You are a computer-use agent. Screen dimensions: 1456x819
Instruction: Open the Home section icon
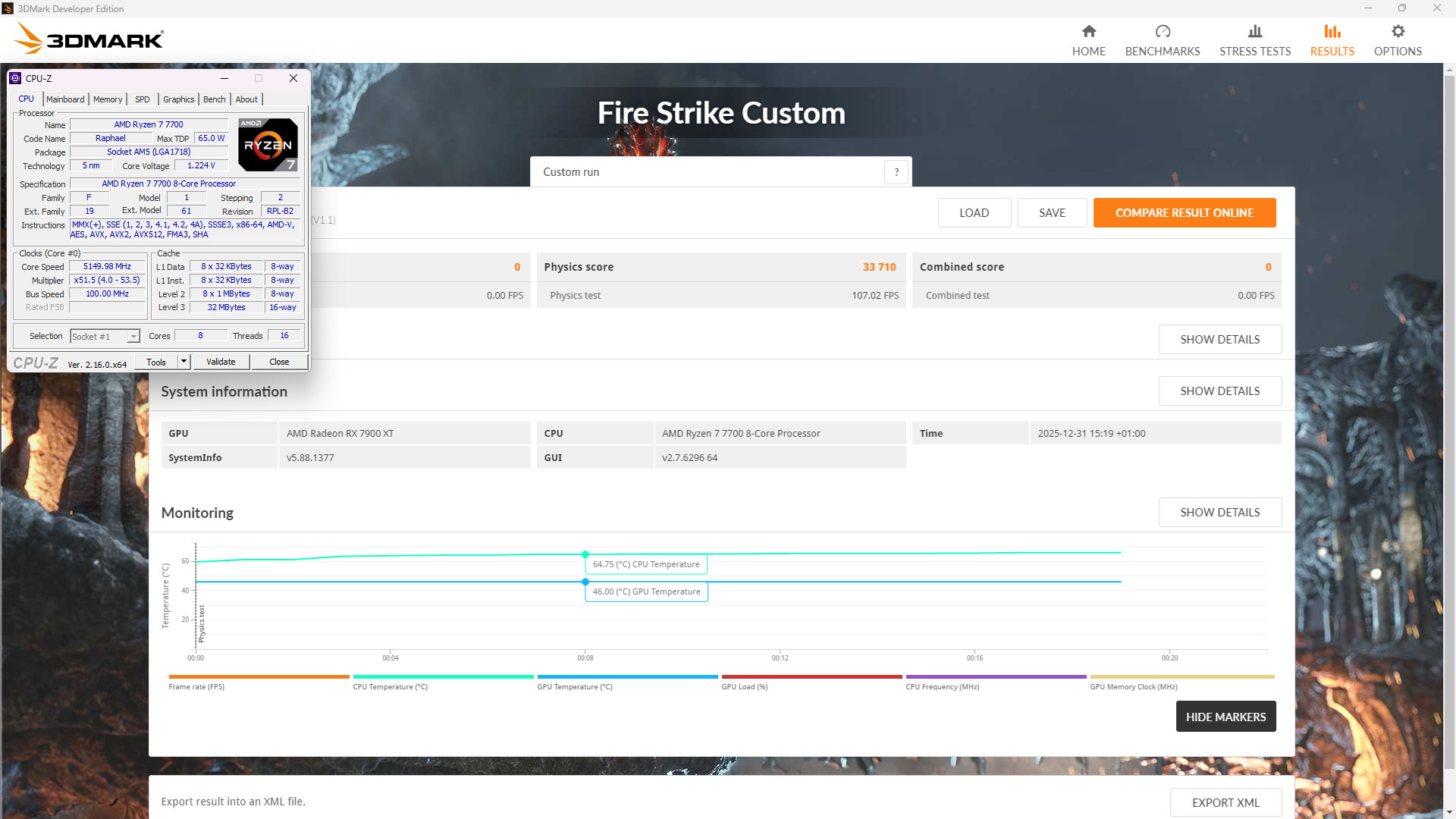1088,32
